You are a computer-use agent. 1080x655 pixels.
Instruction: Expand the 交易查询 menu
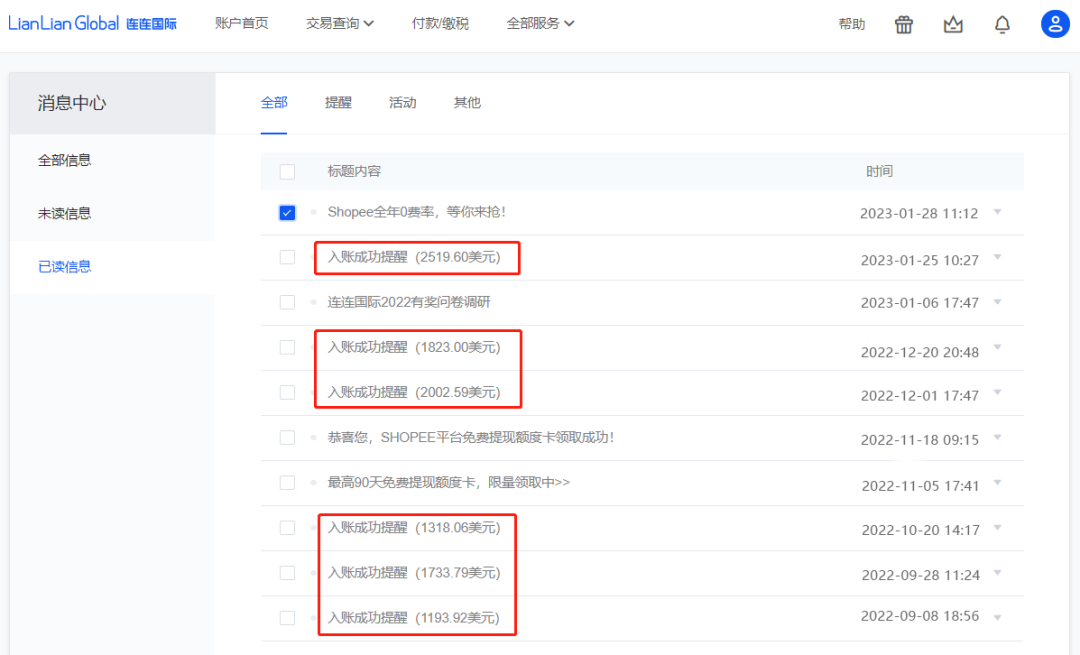click(340, 23)
